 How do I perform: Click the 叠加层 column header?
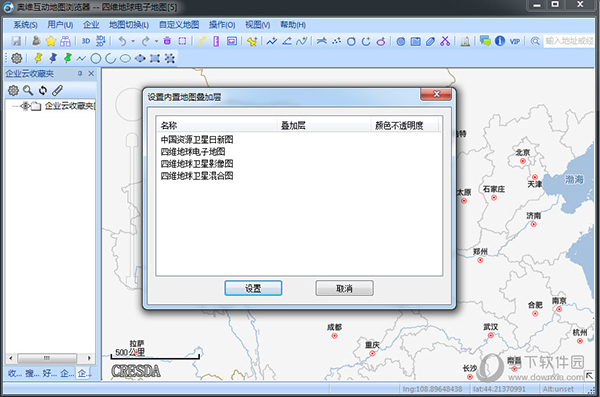[x=324, y=125]
